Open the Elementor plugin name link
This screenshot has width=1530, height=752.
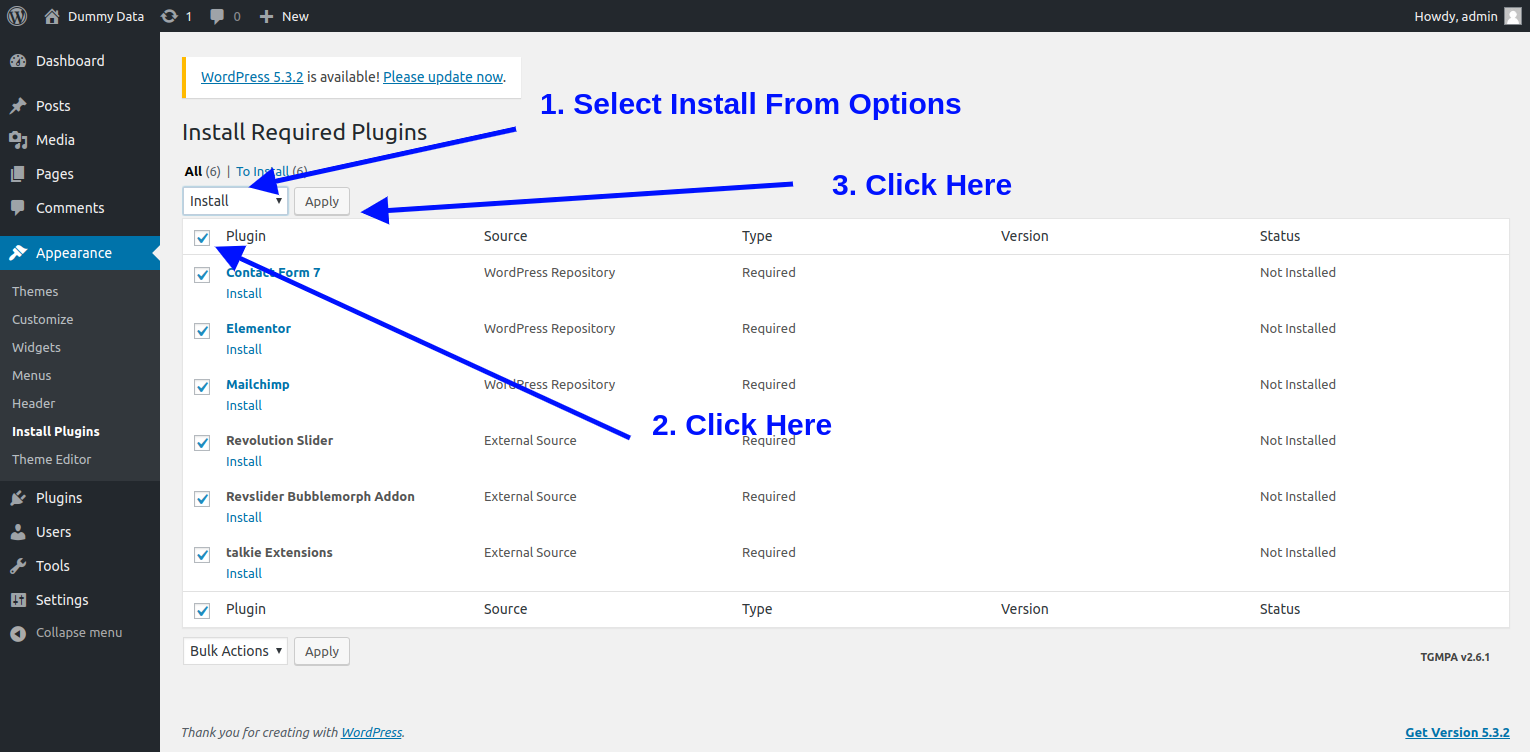pos(258,329)
